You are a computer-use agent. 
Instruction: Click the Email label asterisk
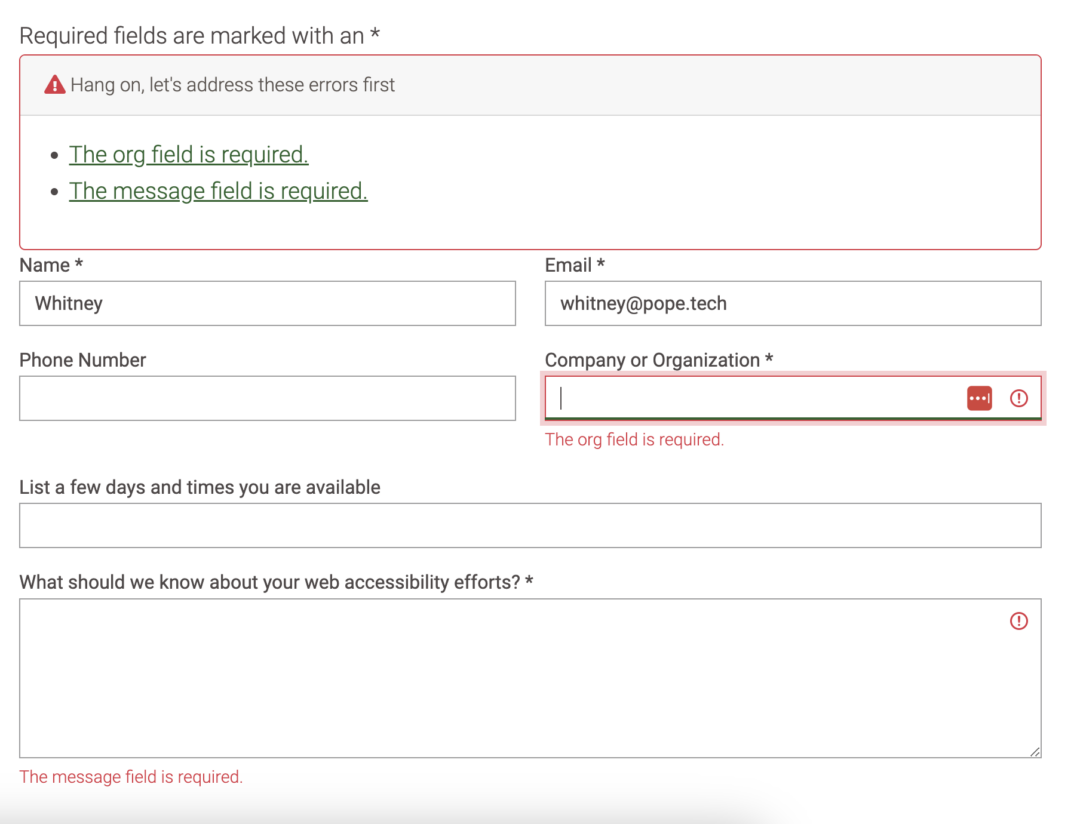point(600,264)
